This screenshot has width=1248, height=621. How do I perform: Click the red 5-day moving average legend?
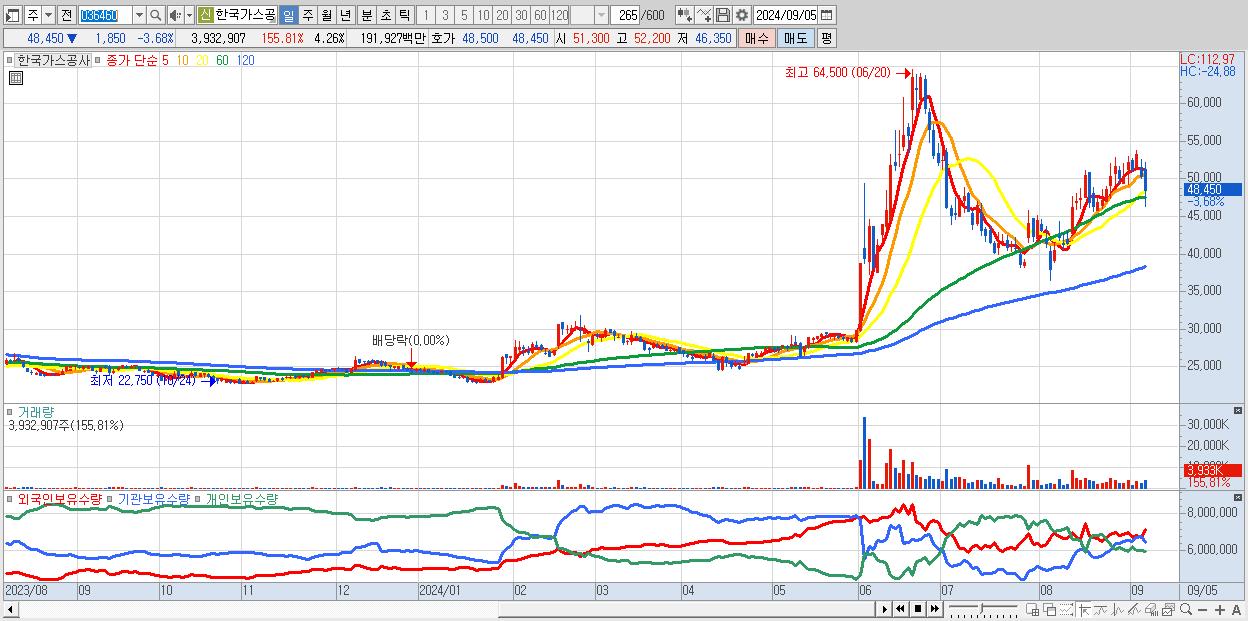(165, 60)
